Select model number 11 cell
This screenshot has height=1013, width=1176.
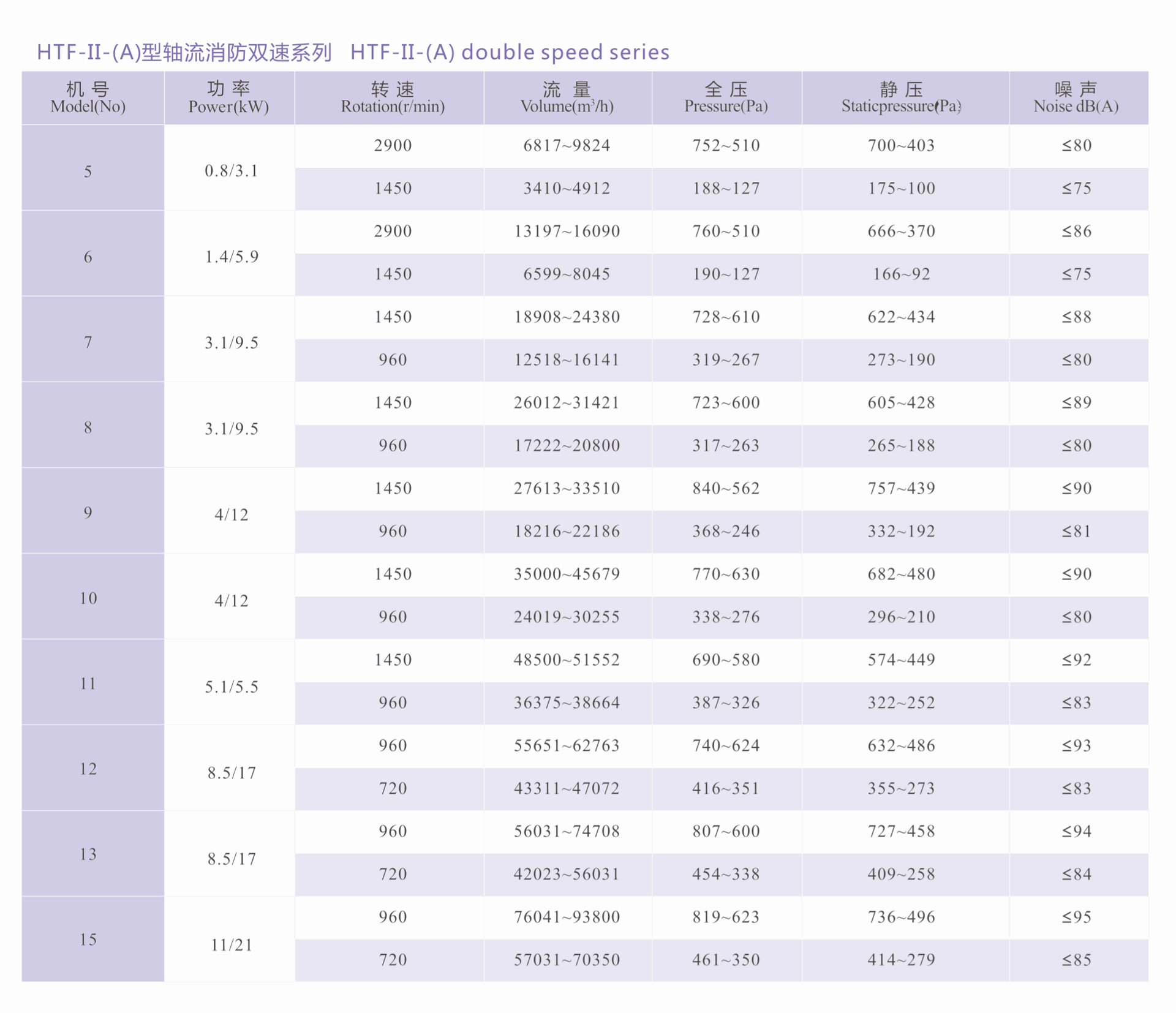click(x=93, y=682)
